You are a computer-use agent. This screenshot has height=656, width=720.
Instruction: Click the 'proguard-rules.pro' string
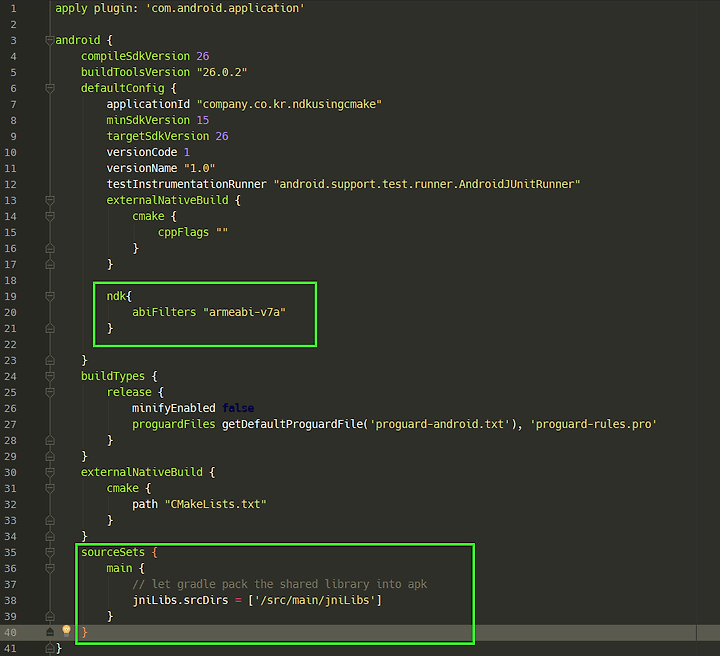click(593, 424)
